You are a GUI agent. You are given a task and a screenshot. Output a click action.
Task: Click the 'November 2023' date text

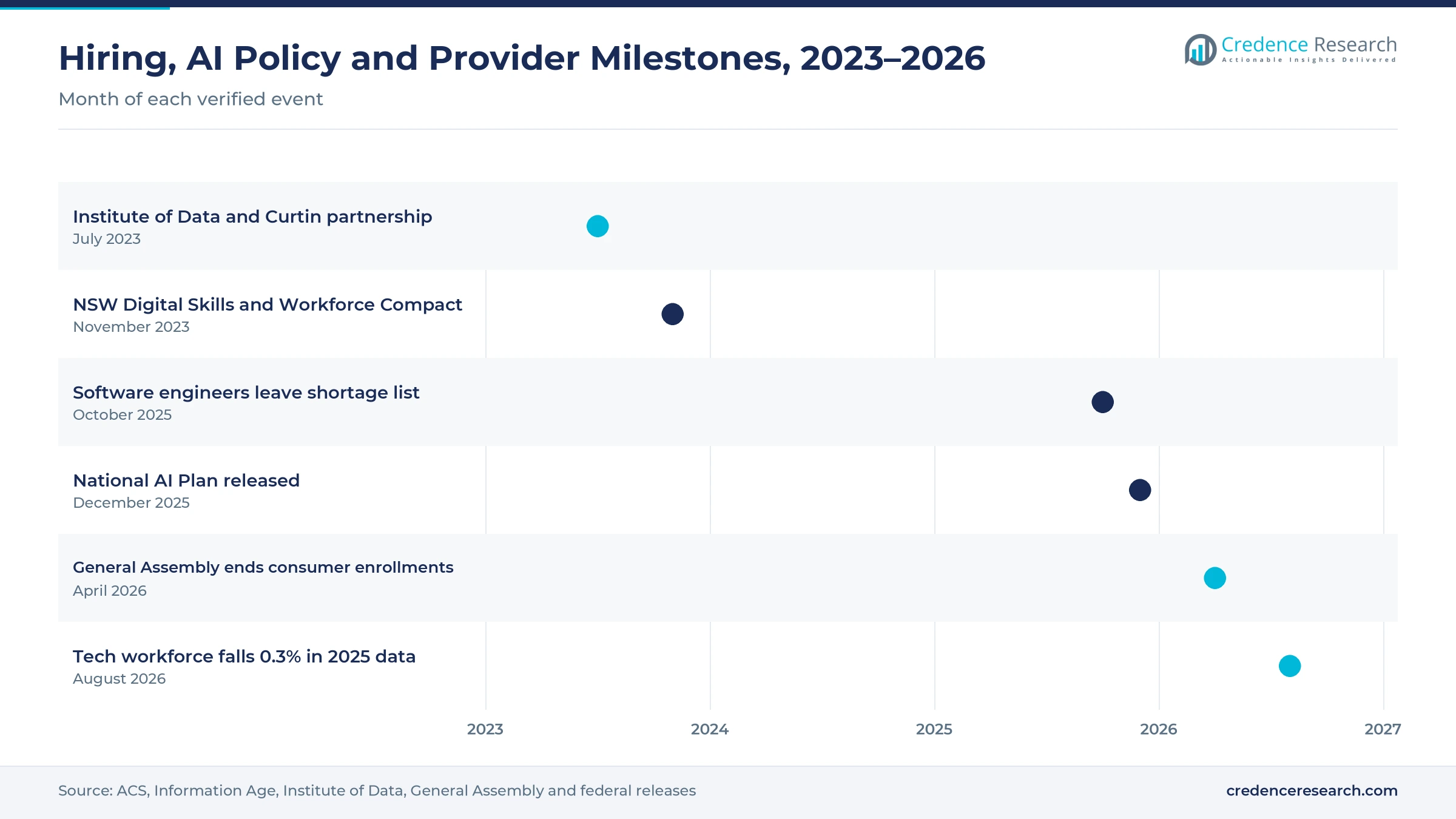131,327
